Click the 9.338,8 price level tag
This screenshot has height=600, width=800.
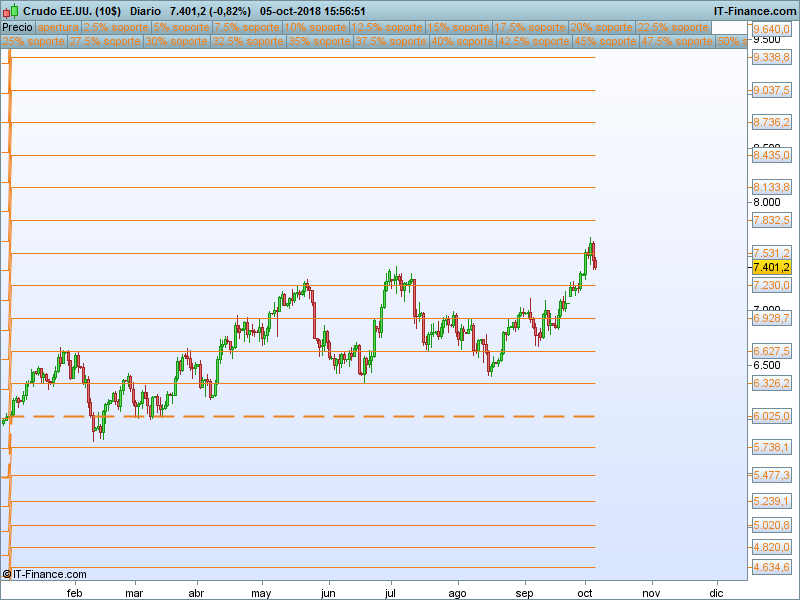click(771, 58)
